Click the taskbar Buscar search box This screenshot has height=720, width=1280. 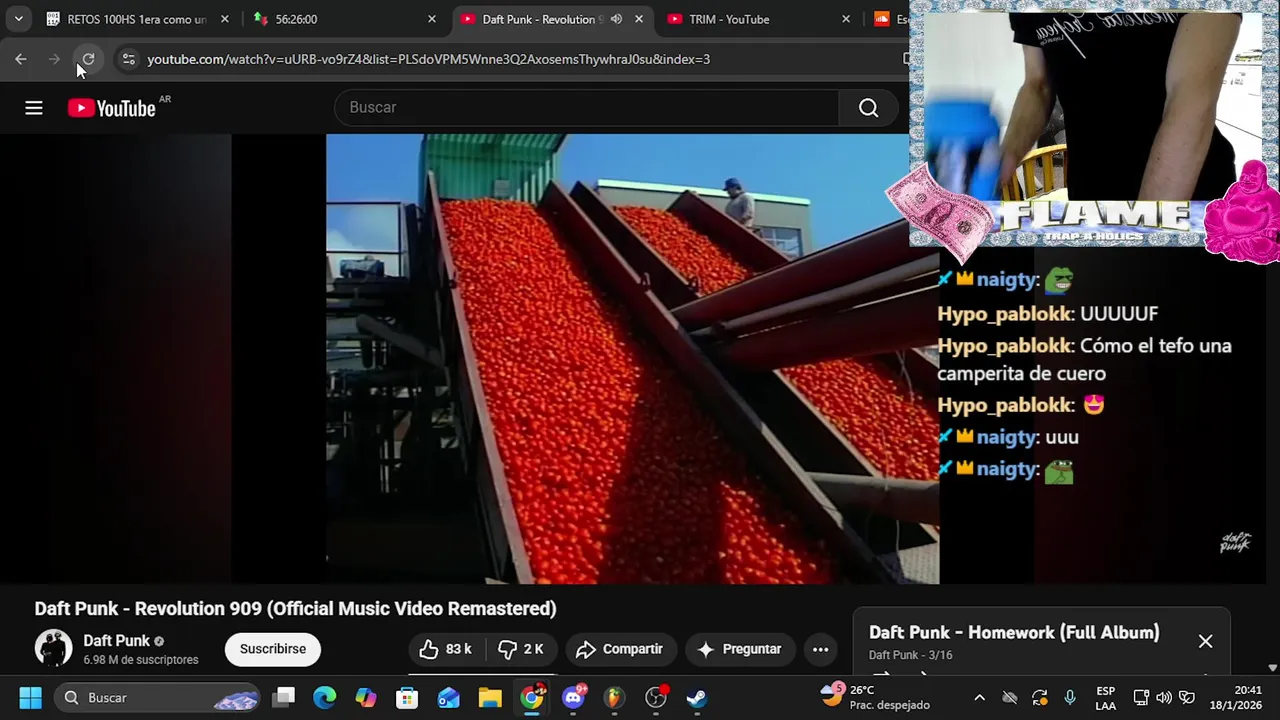pos(158,697)
